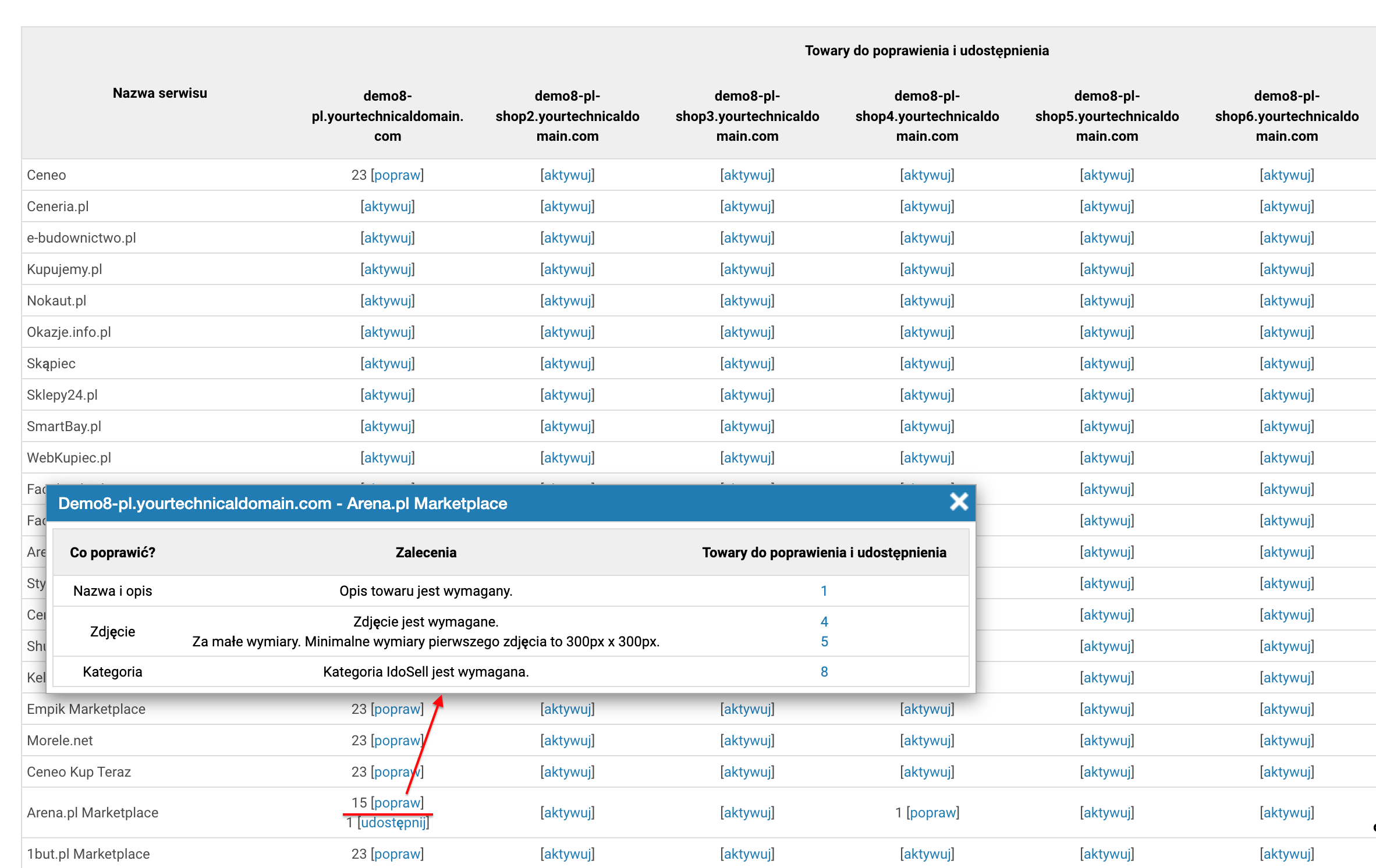Click udostępnij link for Arena.pl Marketplace

point(393,823)
